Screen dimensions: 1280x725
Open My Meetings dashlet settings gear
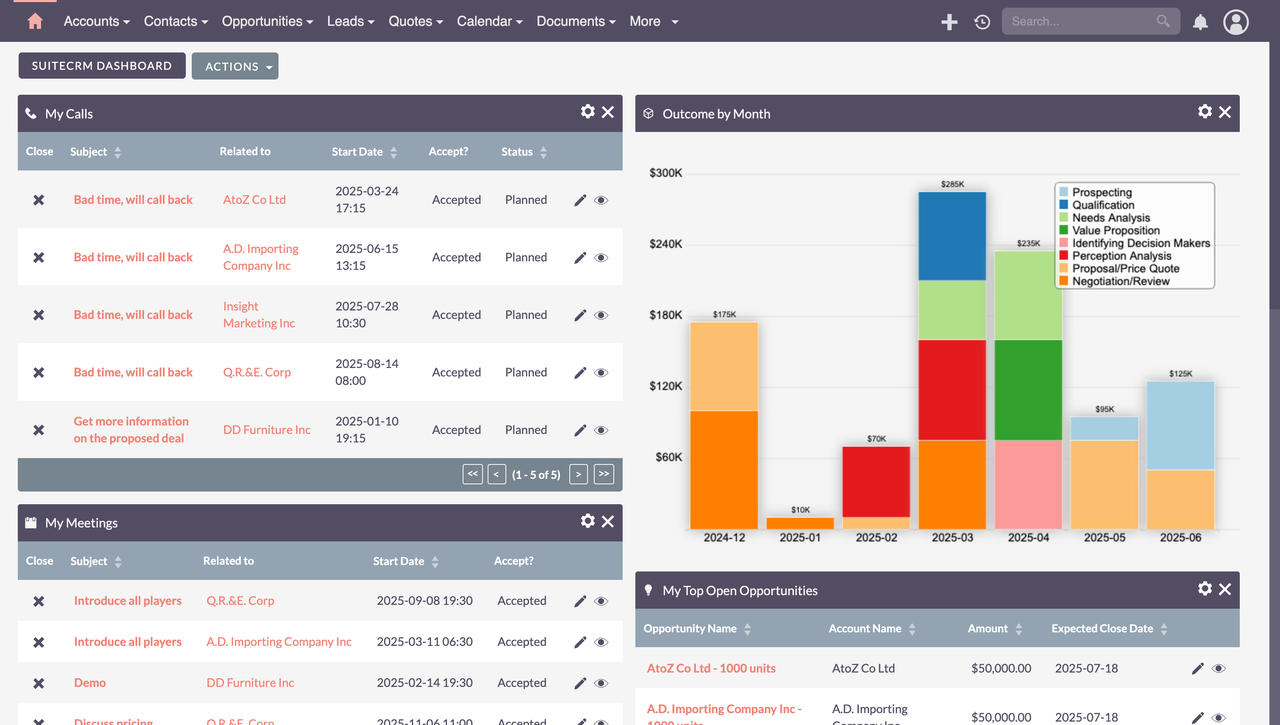pos(588,521)
